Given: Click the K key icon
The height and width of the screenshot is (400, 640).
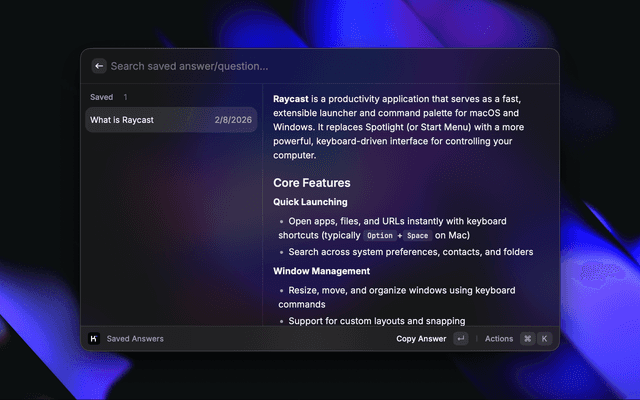Looking at the screenshot, I should [545, 339].
